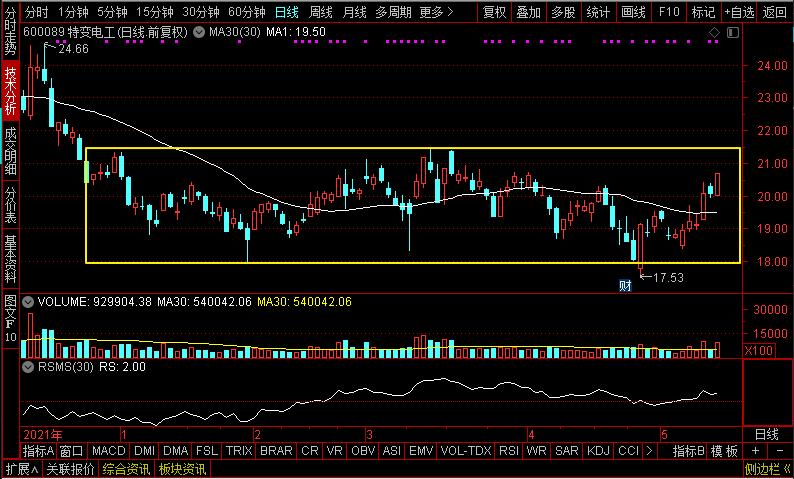Add stock with +自选 button
Viewport: 794px width, 479px height.
coord(739,12)
